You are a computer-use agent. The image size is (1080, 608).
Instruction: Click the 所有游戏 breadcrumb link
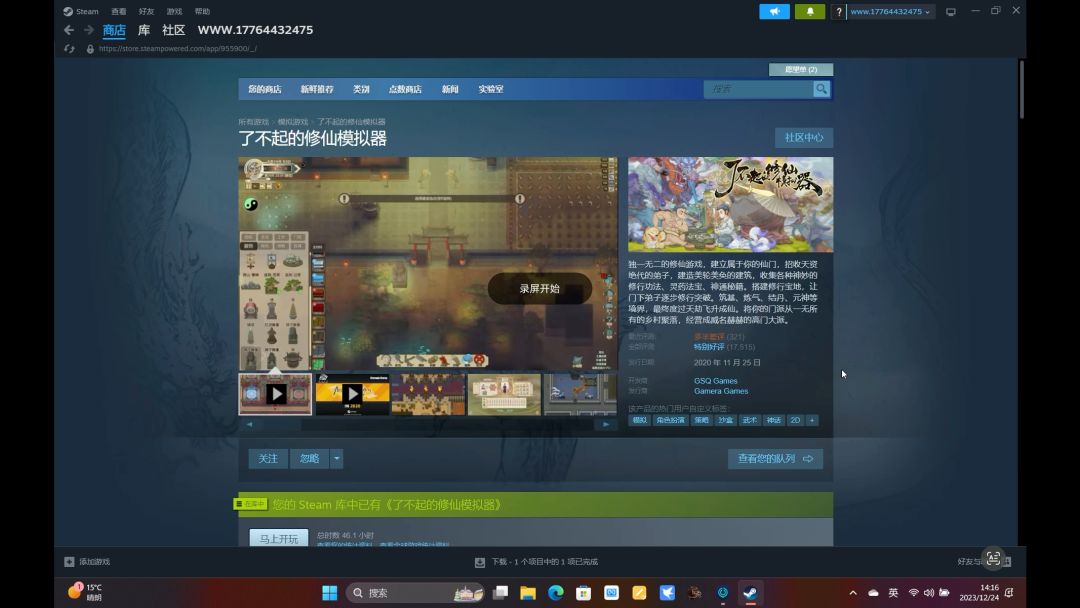pyautogui.click(x=253, y=122)
